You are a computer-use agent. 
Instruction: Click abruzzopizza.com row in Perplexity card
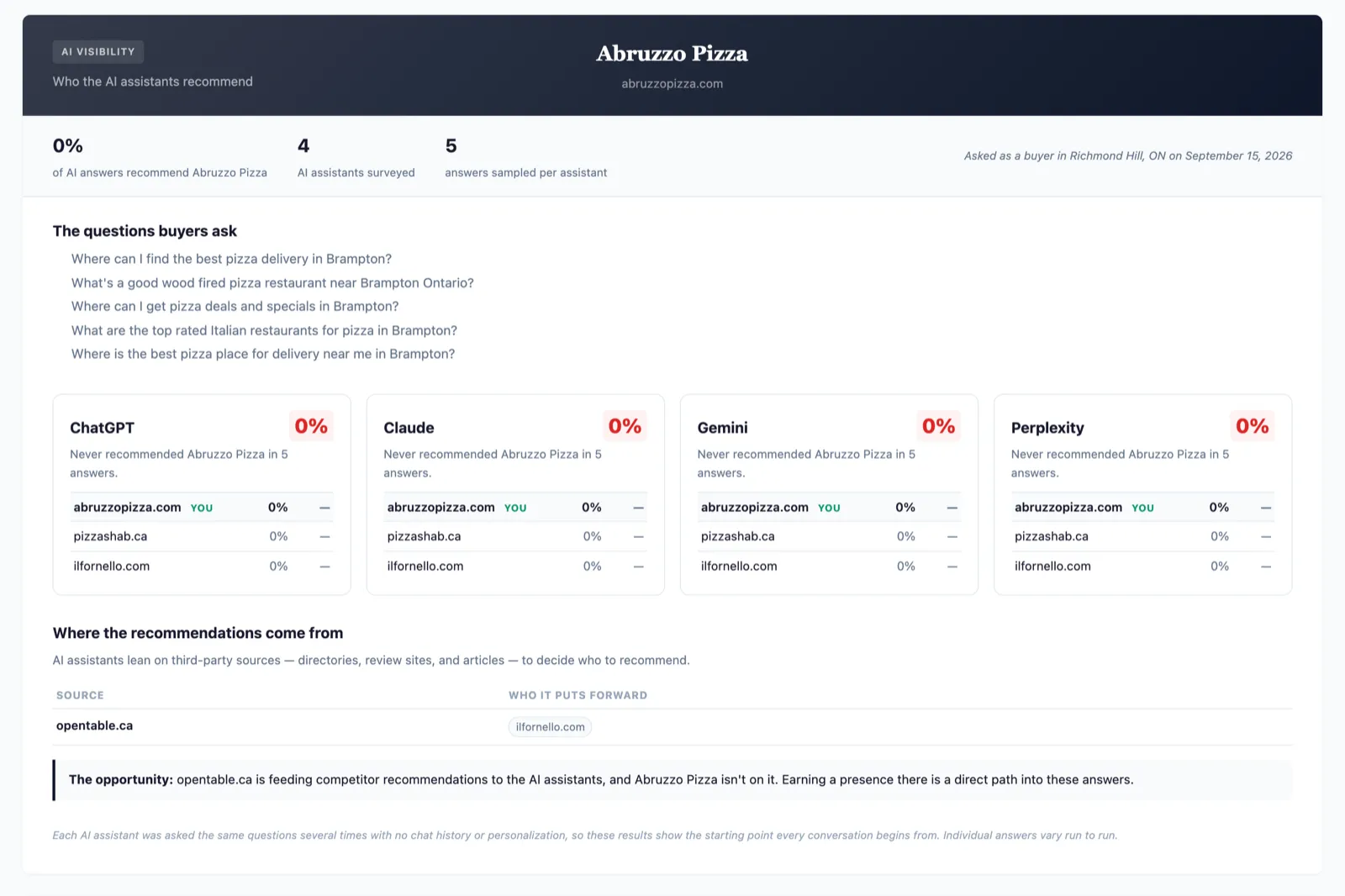1142,508
